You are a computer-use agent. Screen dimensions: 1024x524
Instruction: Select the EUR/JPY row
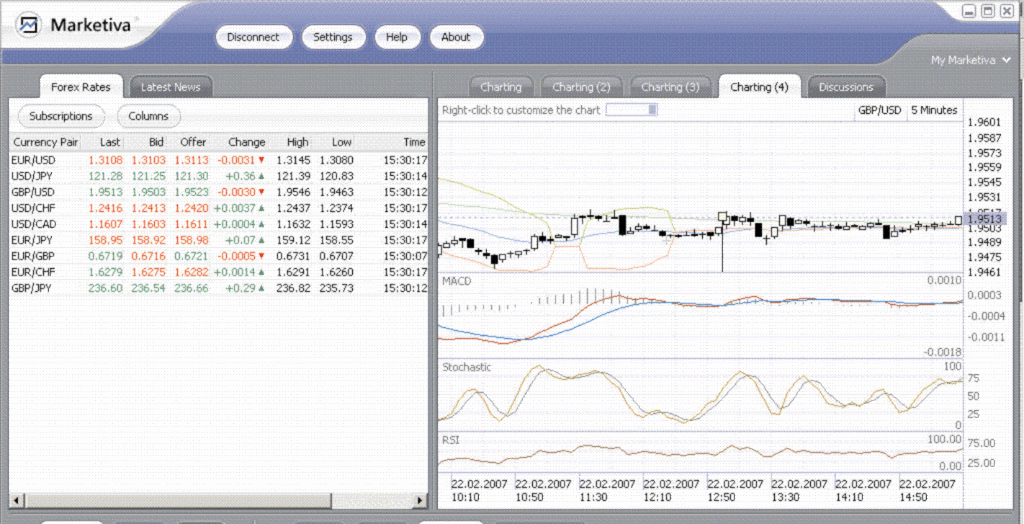point(219,240)
